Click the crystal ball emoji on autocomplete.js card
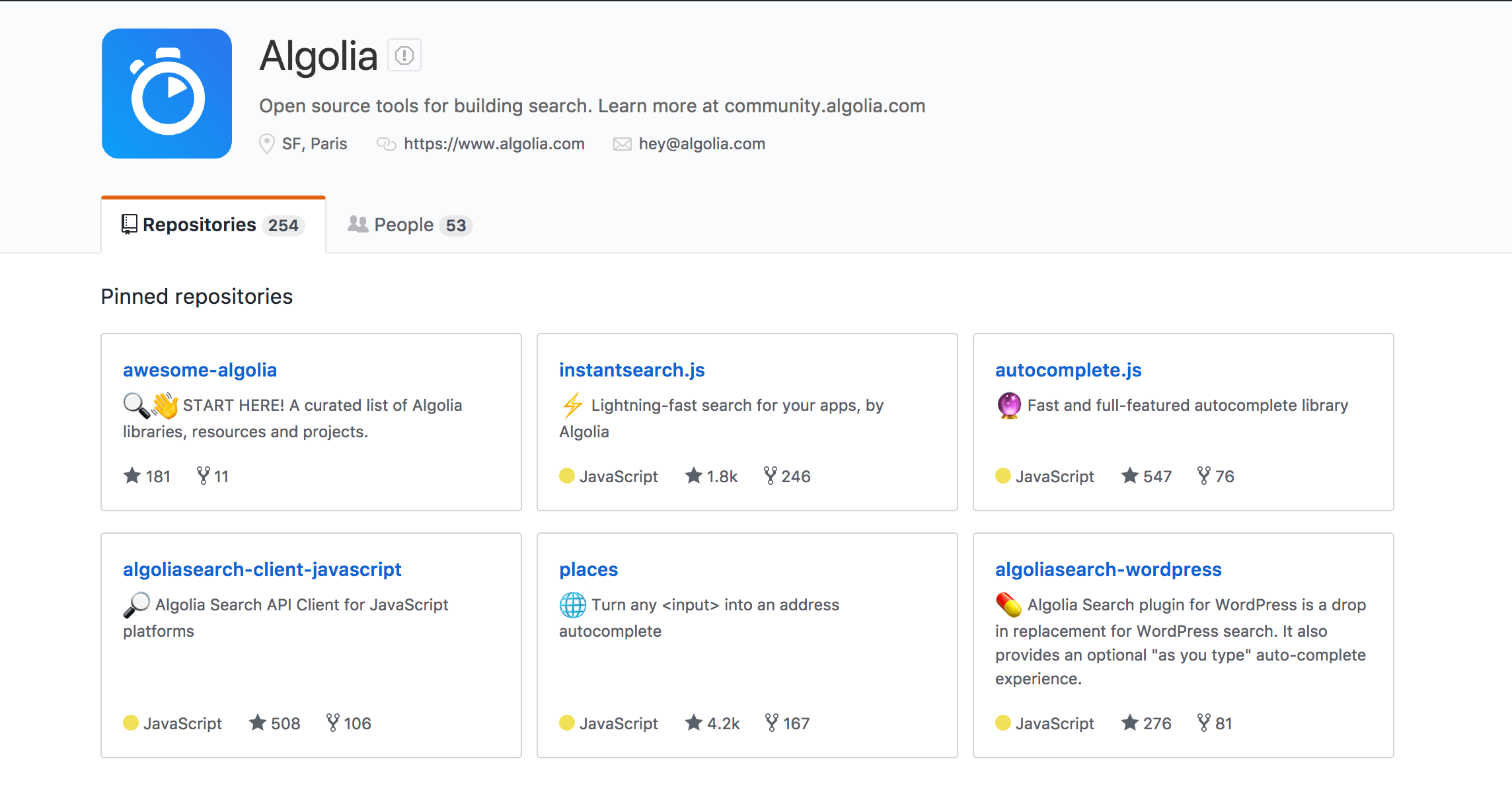 pos(1009,405)
